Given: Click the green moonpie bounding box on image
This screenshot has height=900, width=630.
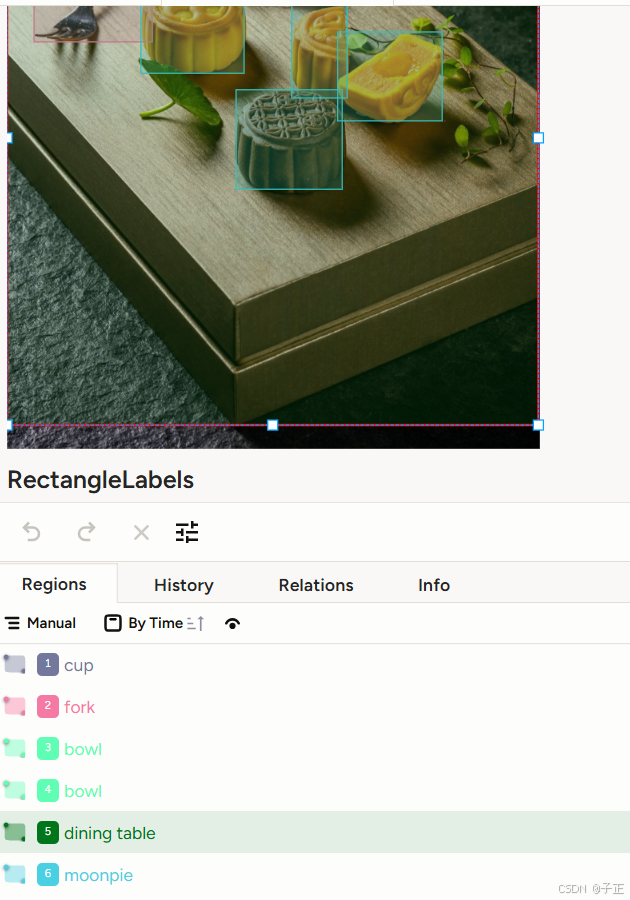Looking at the screenshot, I should click(x=289, y=139).
